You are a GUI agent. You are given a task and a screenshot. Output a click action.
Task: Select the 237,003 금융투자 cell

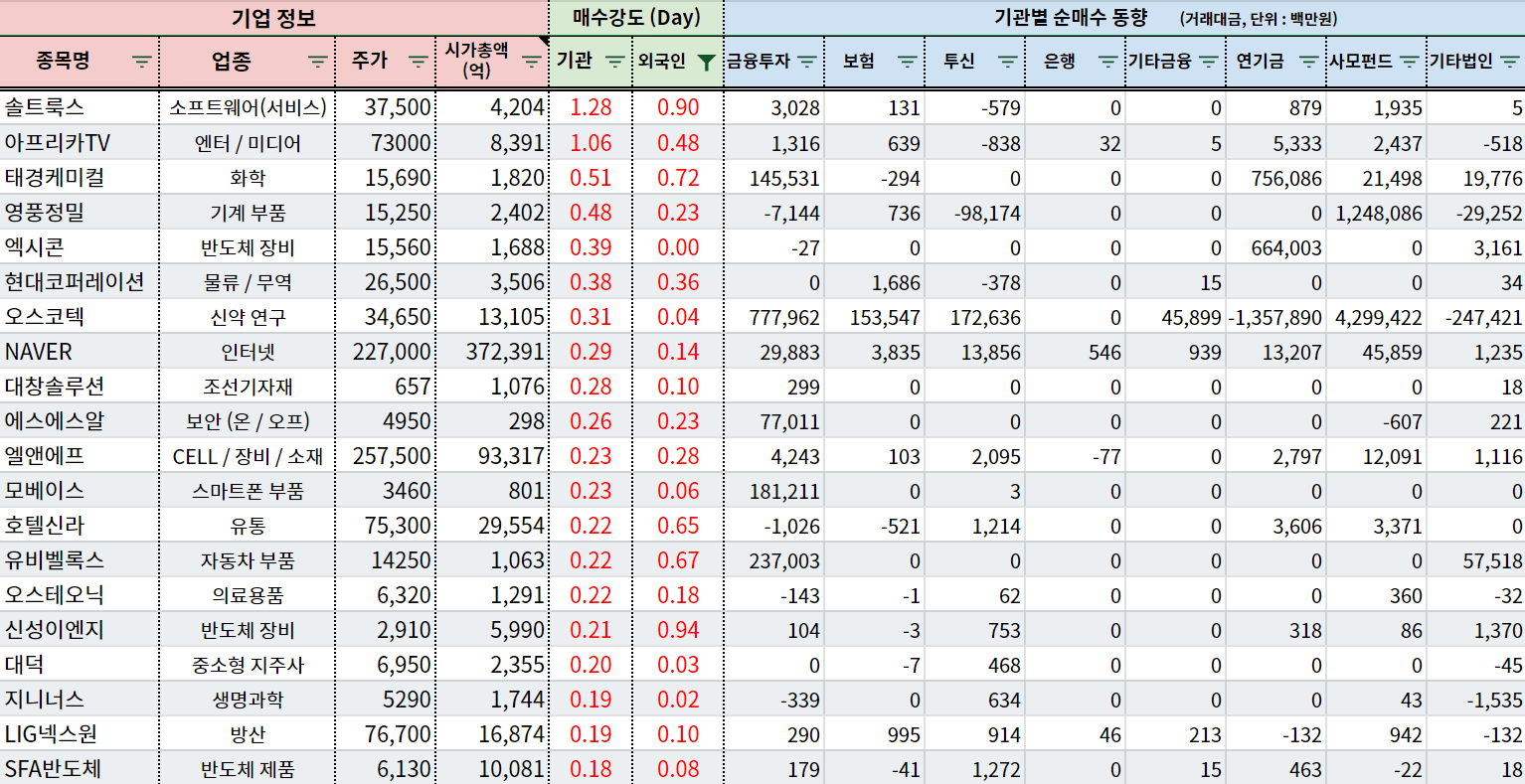(774, 559)
